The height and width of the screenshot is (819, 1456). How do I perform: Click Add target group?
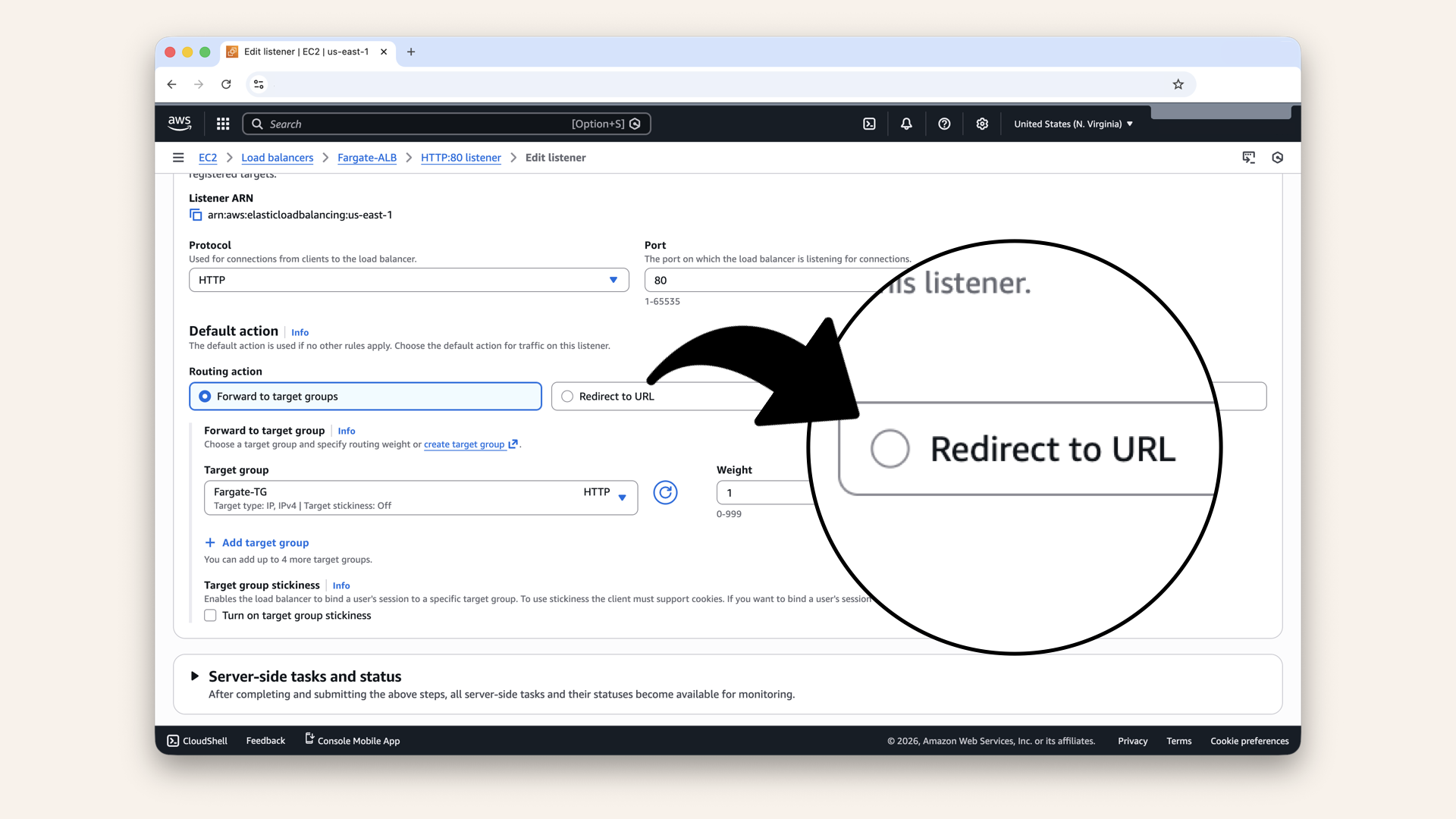[x=256, y=542]
